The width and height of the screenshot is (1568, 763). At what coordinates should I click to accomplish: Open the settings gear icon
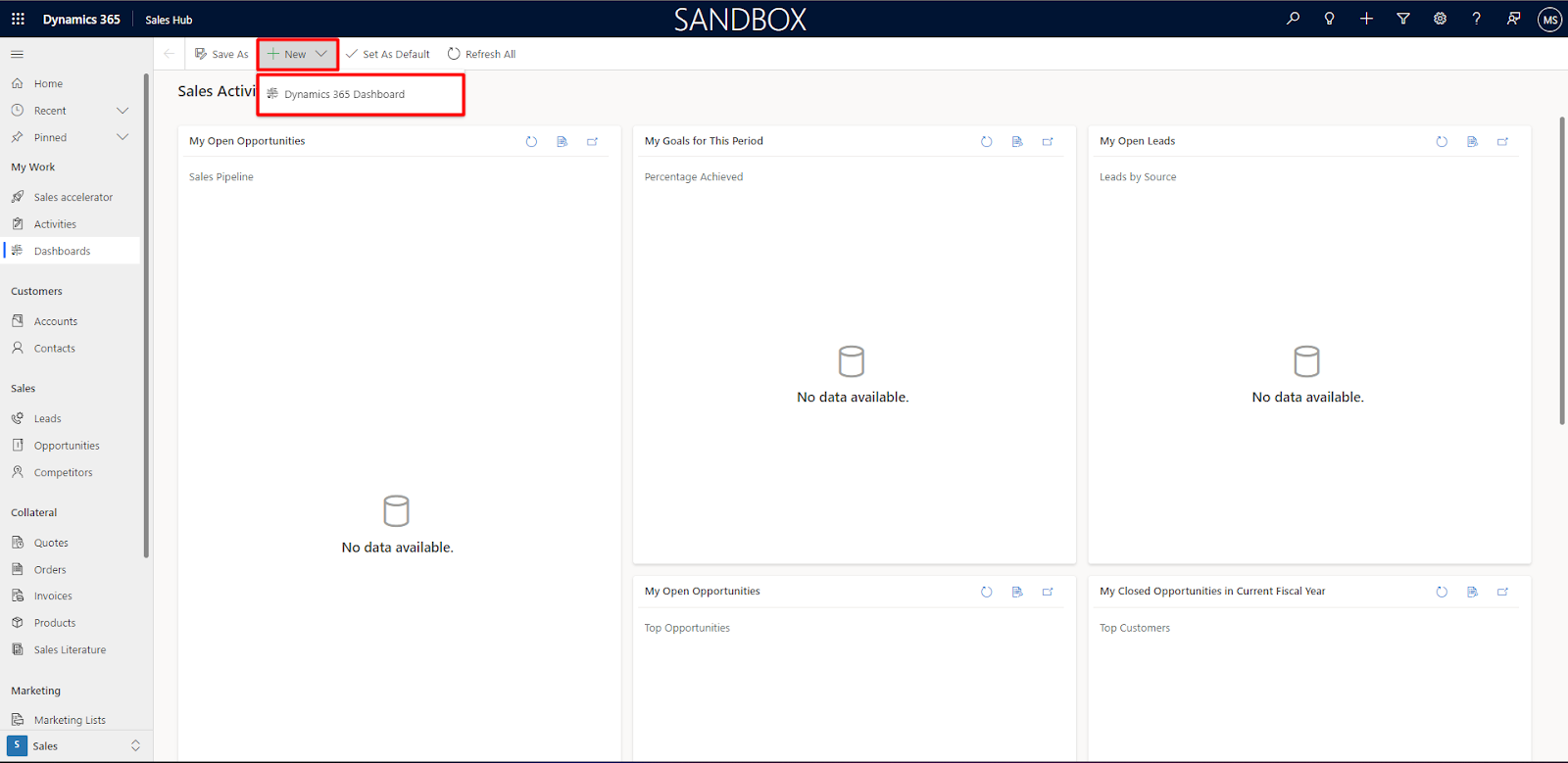[1440, 19]
